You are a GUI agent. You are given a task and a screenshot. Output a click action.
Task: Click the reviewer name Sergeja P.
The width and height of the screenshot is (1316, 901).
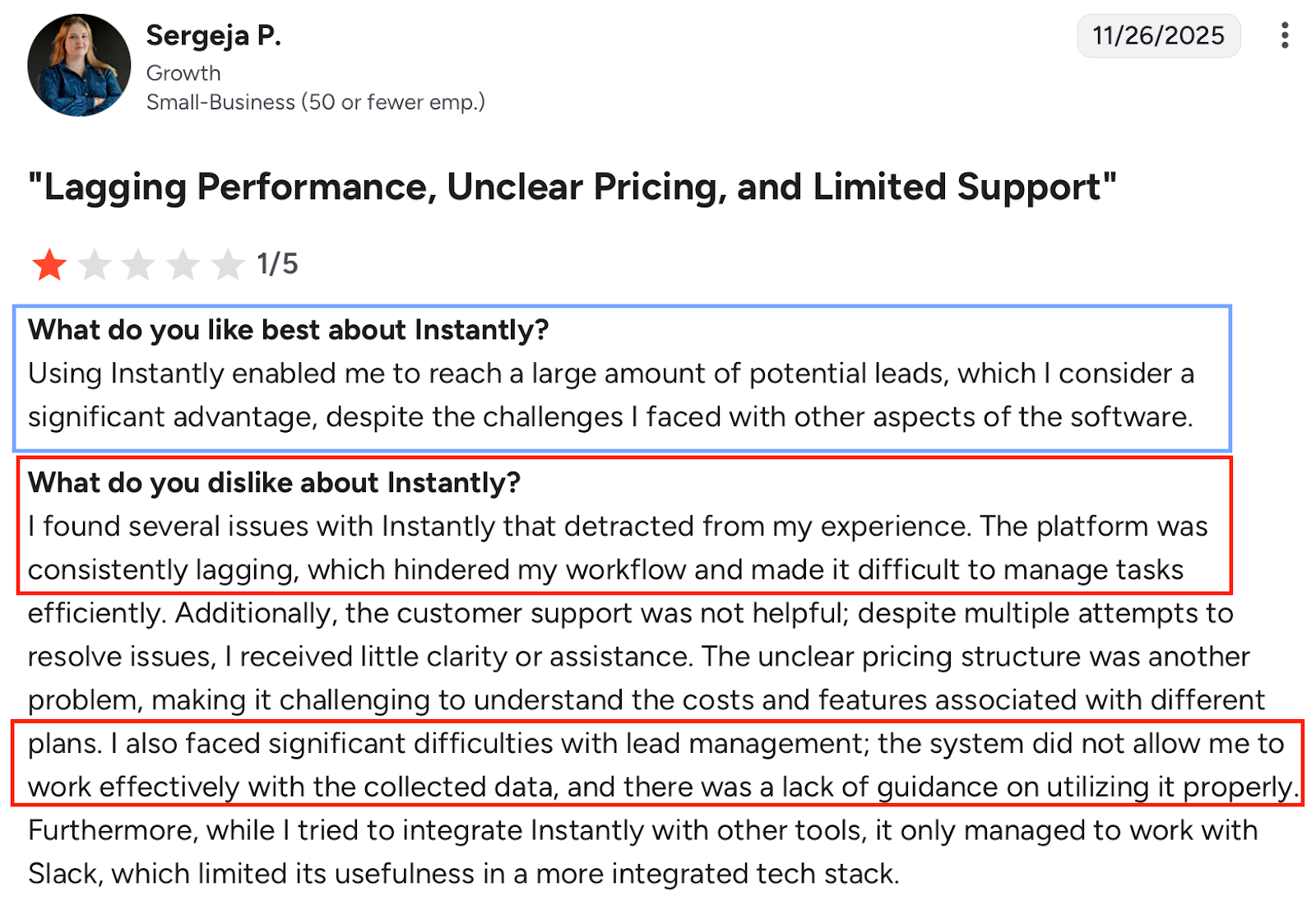[x=214, y=35]
